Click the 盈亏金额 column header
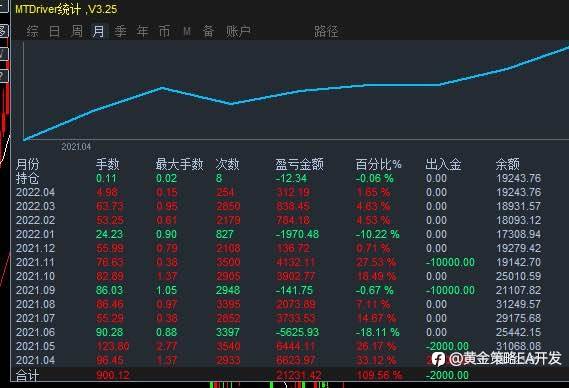This screenshot has width=569, height=388. pos(299,164)
